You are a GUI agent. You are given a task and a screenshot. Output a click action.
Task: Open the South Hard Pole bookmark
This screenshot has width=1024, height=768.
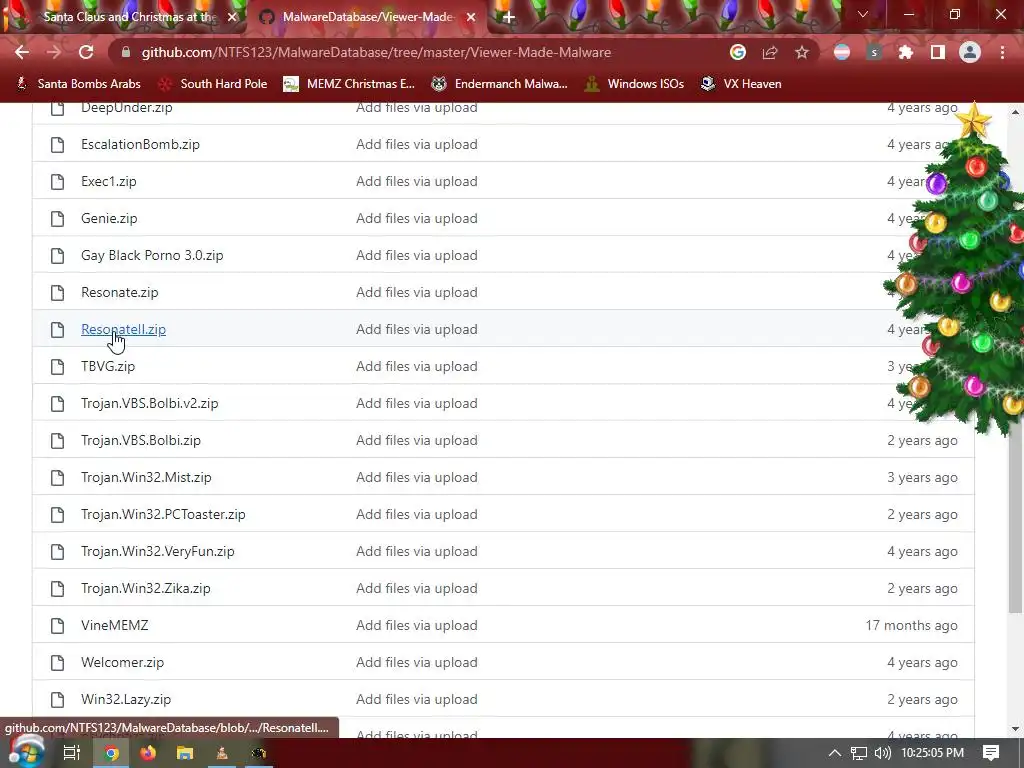(x=214, y=84)
